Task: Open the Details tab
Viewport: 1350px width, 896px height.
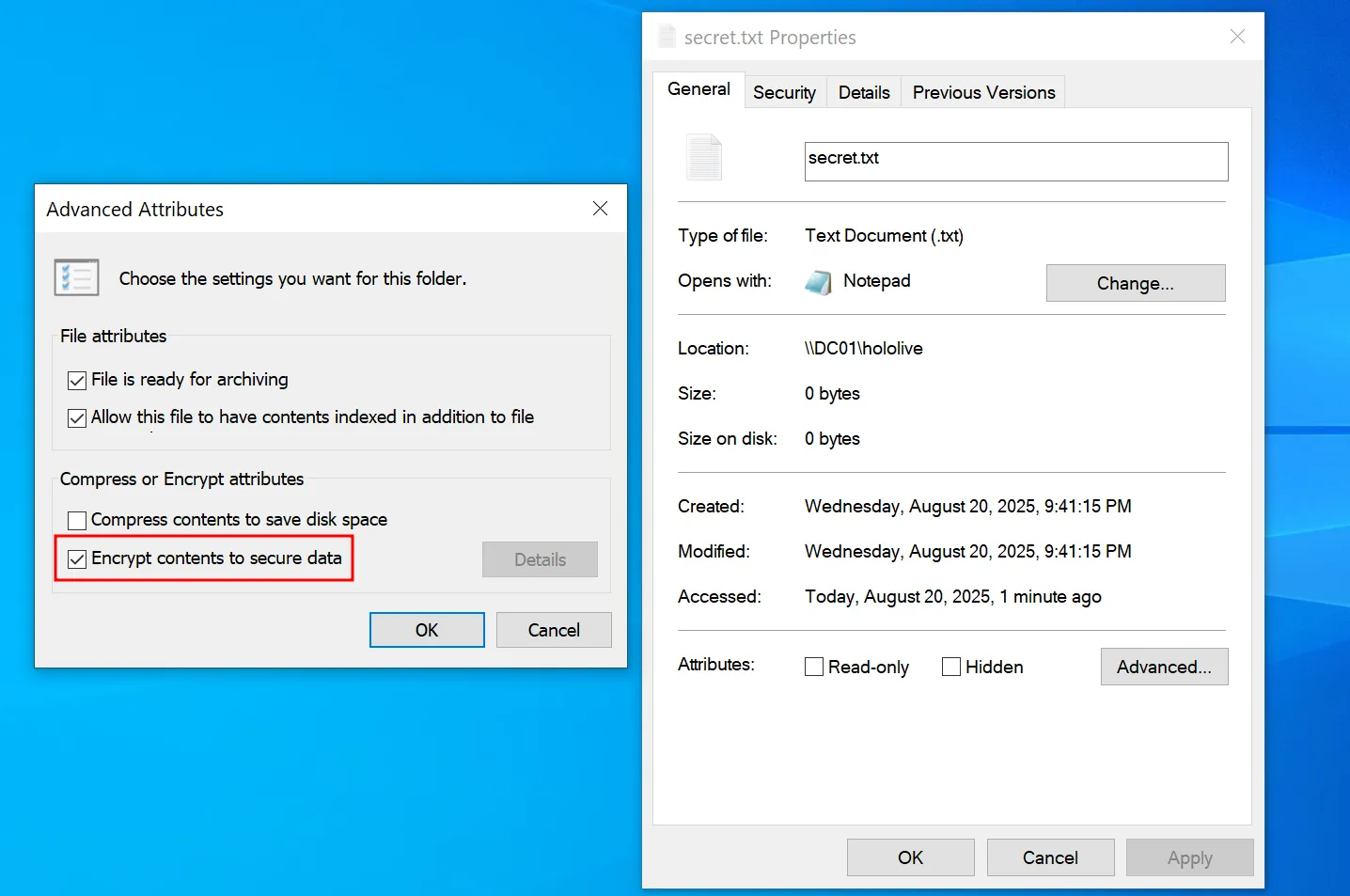Action: pos(864,92)
